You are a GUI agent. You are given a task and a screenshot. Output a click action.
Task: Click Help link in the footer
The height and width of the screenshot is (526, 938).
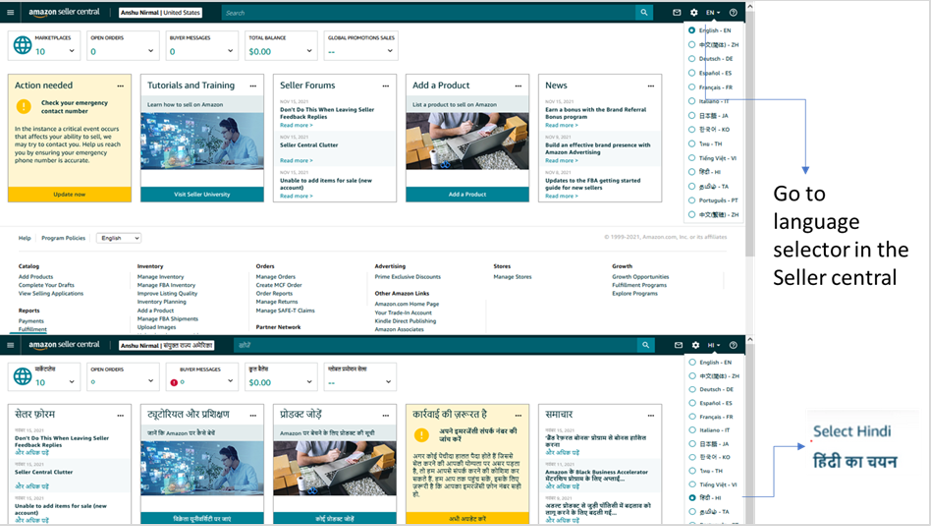(25, 238)
